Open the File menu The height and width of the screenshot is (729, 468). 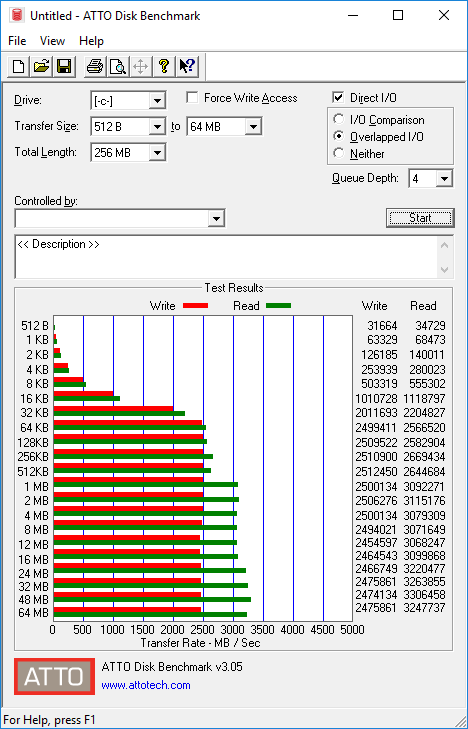(x=17, y=41)
